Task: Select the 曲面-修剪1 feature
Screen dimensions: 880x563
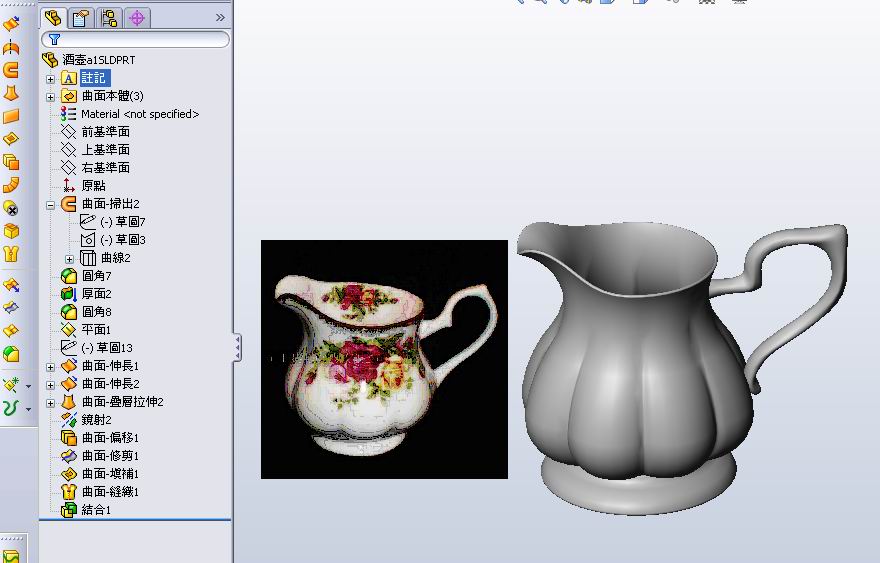Action: click(110, 456)
